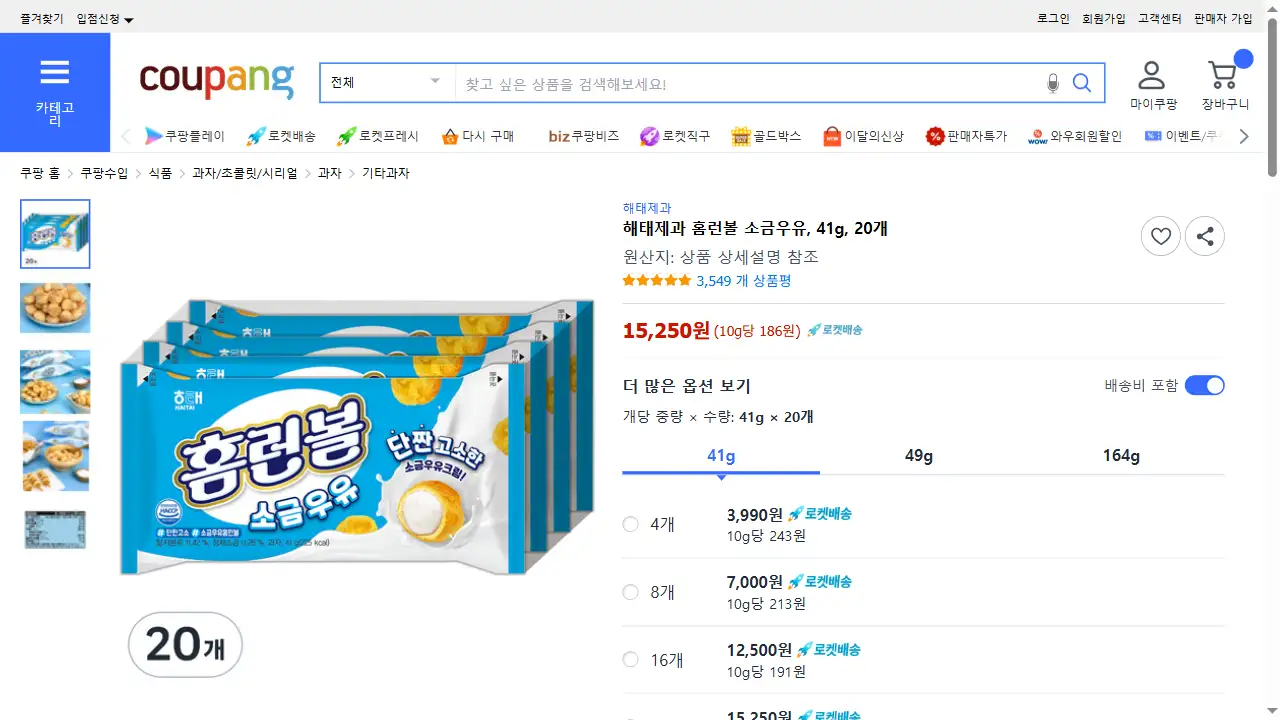Select the 16개 quantity radio option

630,660
